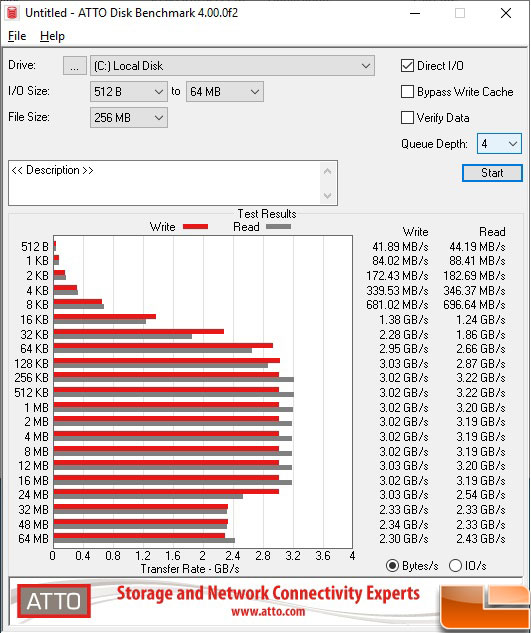Viewport: 531px width, 633px height.
Task: Open the Help menu
Action: click(52, 36)
